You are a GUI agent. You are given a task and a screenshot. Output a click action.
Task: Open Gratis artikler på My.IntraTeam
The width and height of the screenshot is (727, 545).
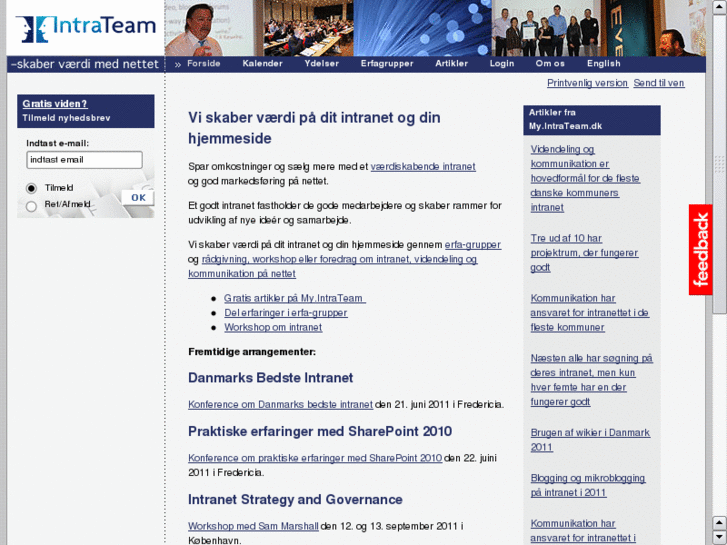point(295,298)
